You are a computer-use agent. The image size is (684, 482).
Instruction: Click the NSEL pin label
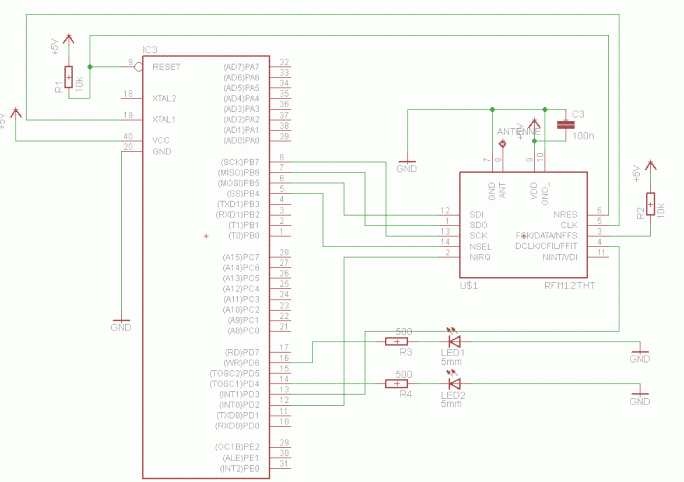480,246
